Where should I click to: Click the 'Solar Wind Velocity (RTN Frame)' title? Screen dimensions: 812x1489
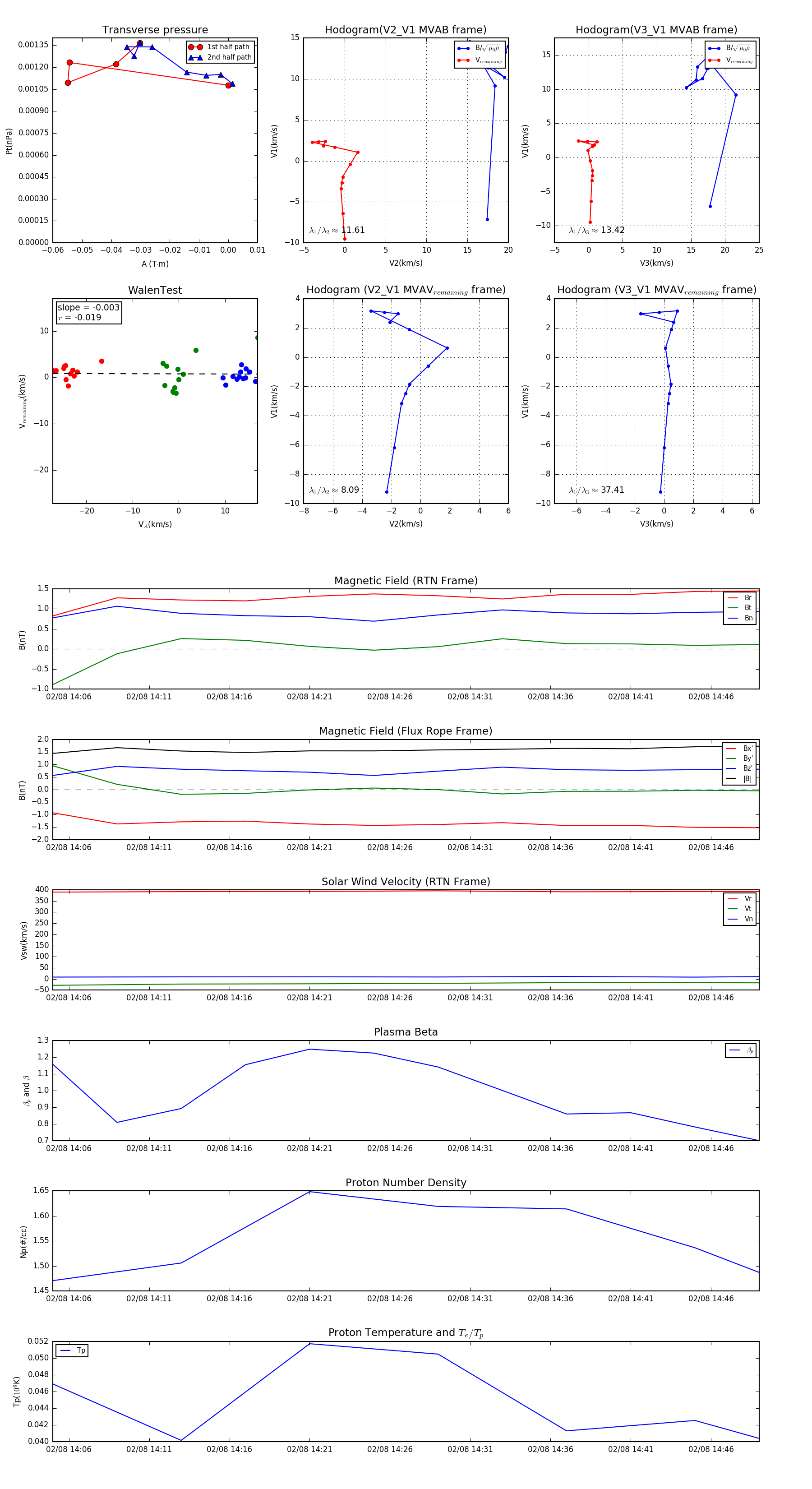point(406,882)
